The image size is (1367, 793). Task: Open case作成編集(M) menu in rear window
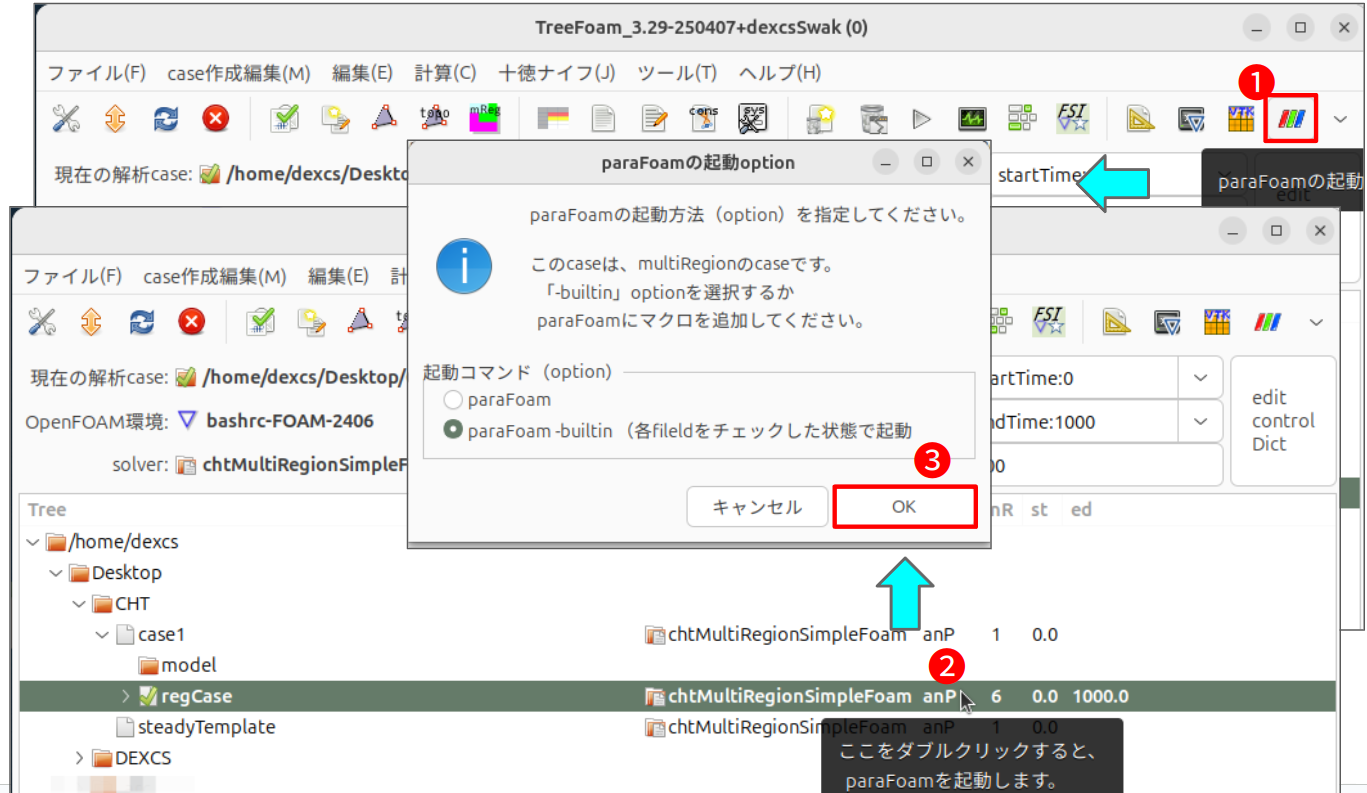click(240, 73)
